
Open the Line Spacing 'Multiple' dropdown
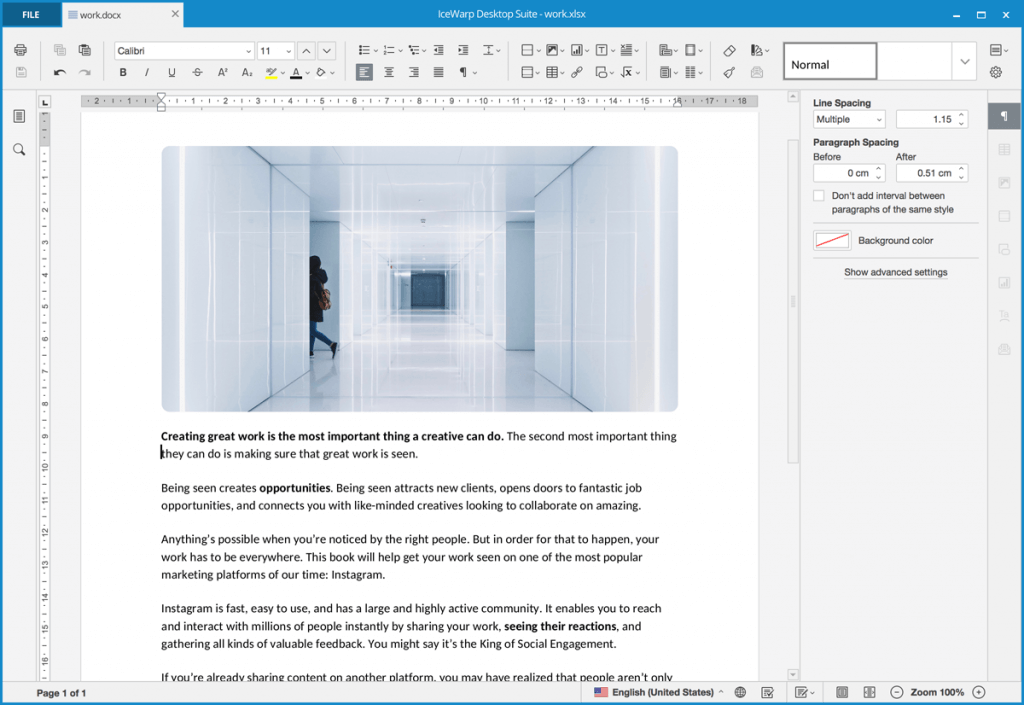tap(848, 119)
